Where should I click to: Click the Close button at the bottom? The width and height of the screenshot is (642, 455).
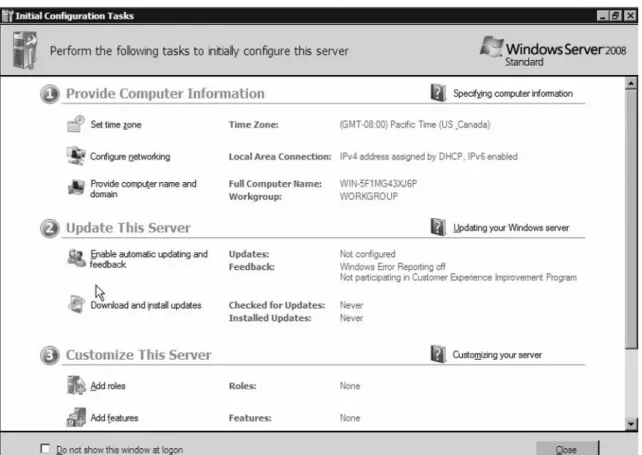(x=567, y=449)
